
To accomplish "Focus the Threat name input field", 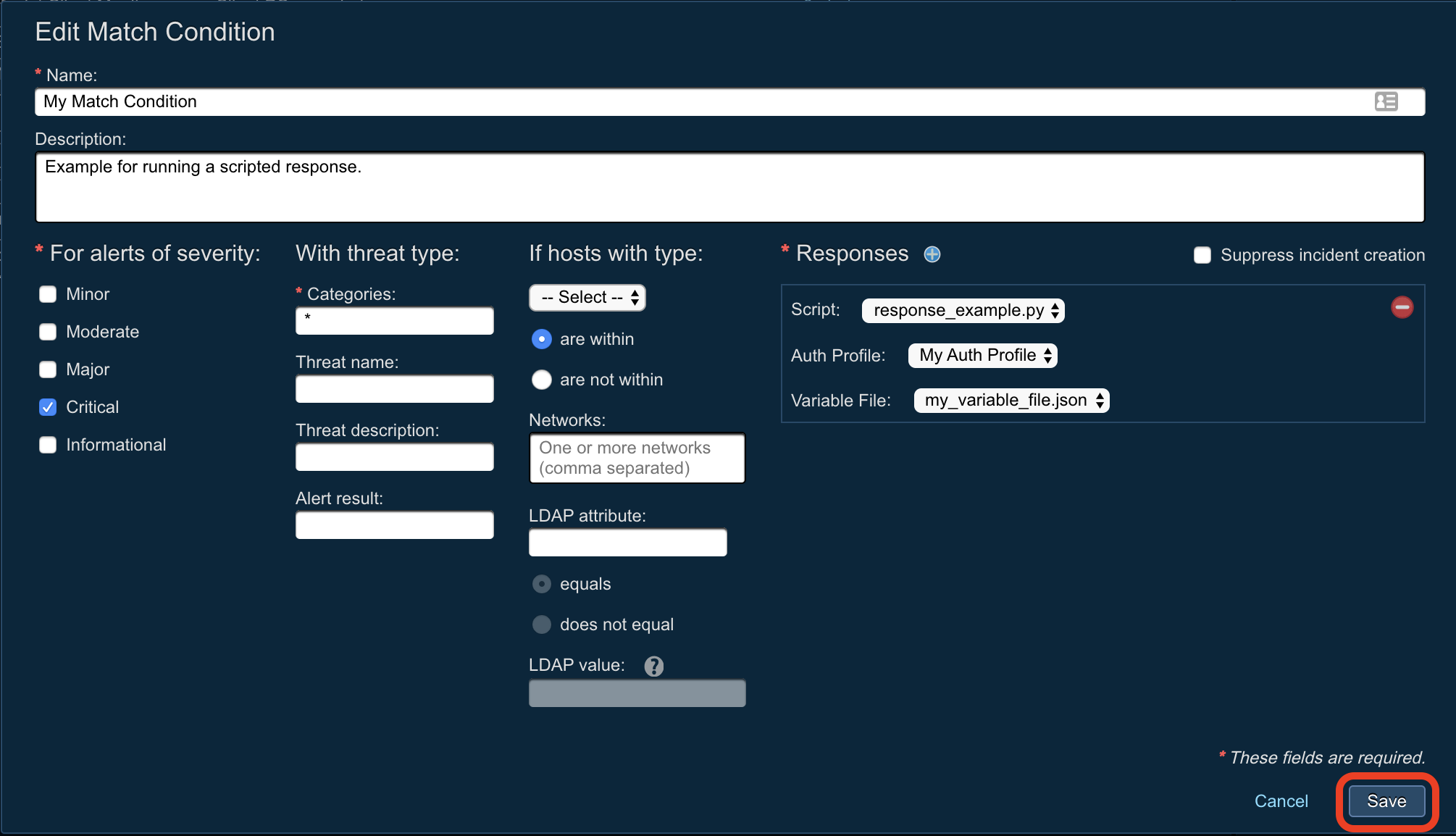I will [395, 389].
